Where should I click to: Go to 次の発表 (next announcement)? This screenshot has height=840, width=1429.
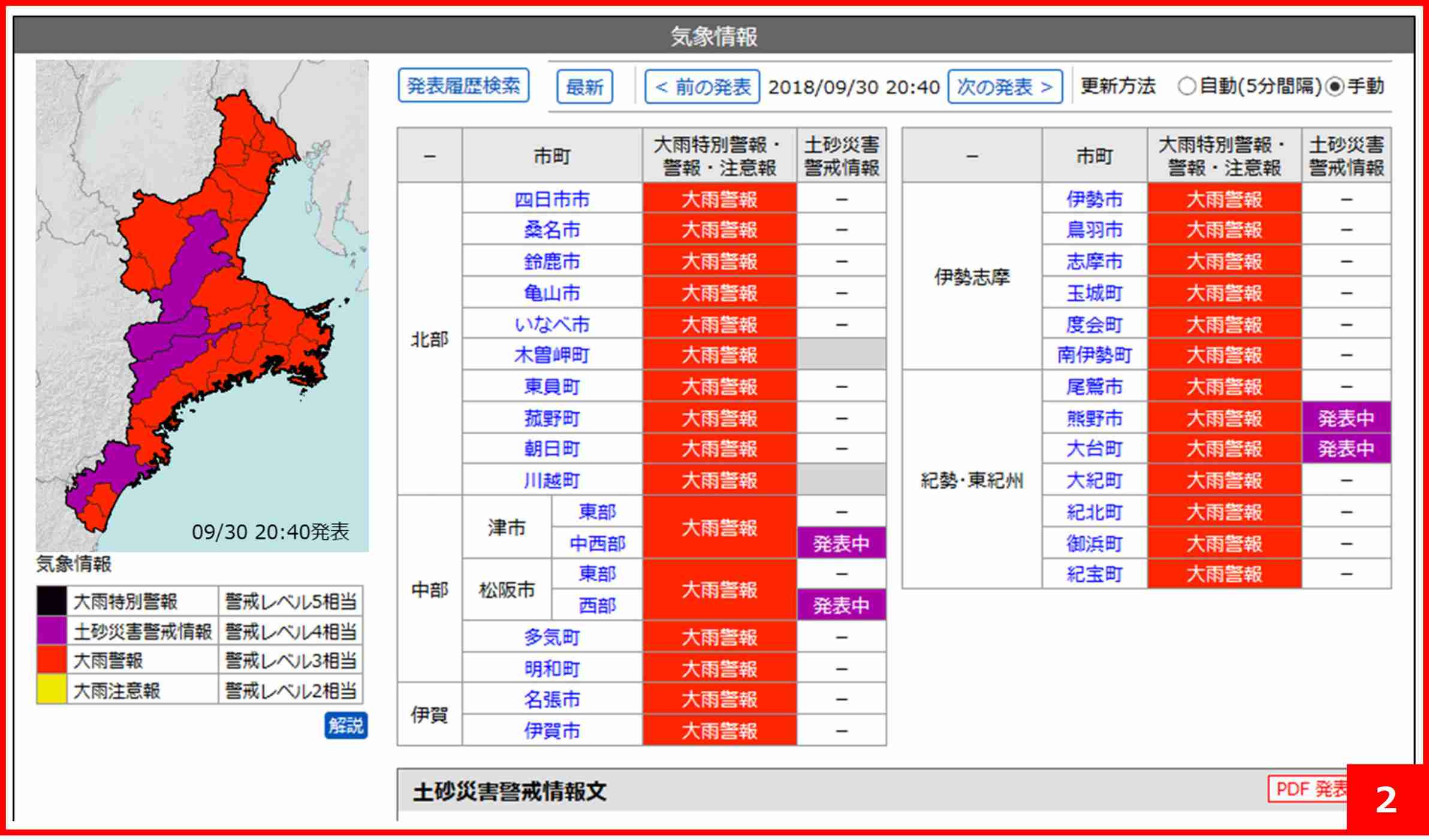1005,87
